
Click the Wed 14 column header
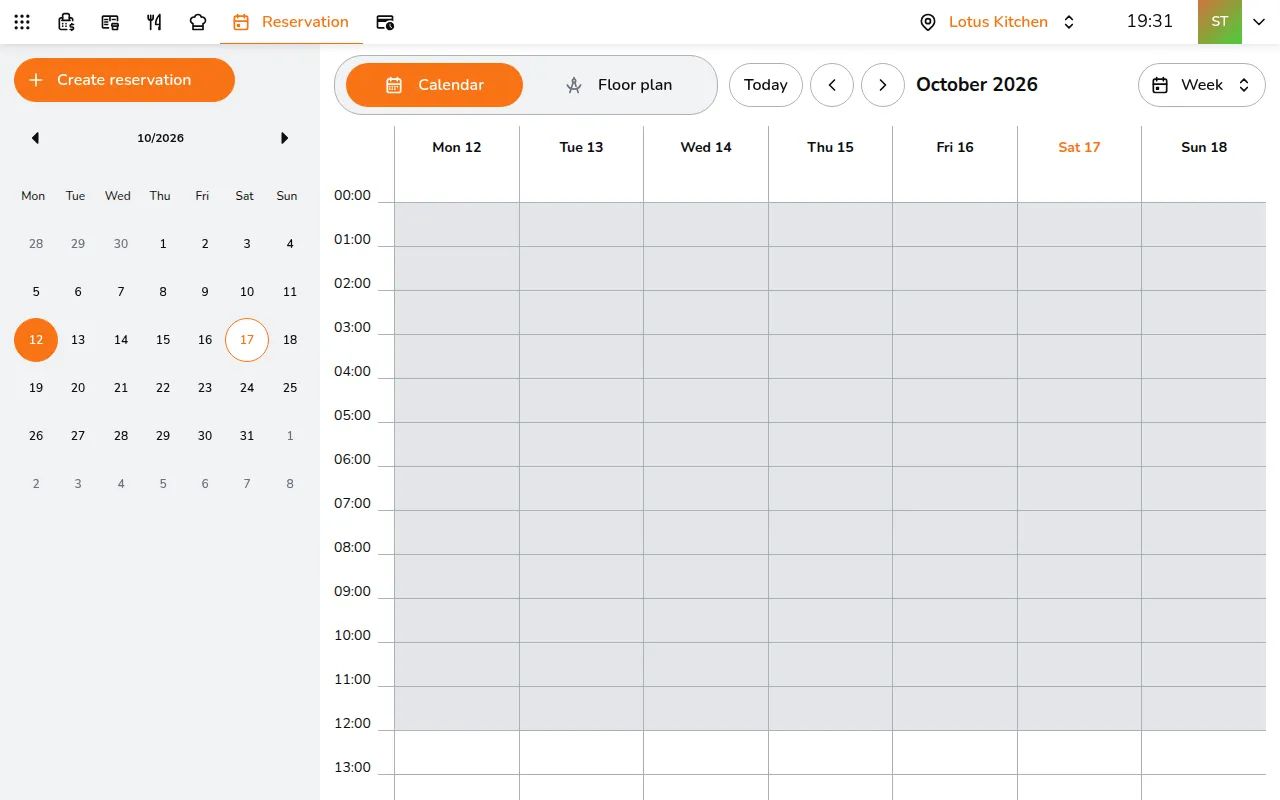pos(706,147)
